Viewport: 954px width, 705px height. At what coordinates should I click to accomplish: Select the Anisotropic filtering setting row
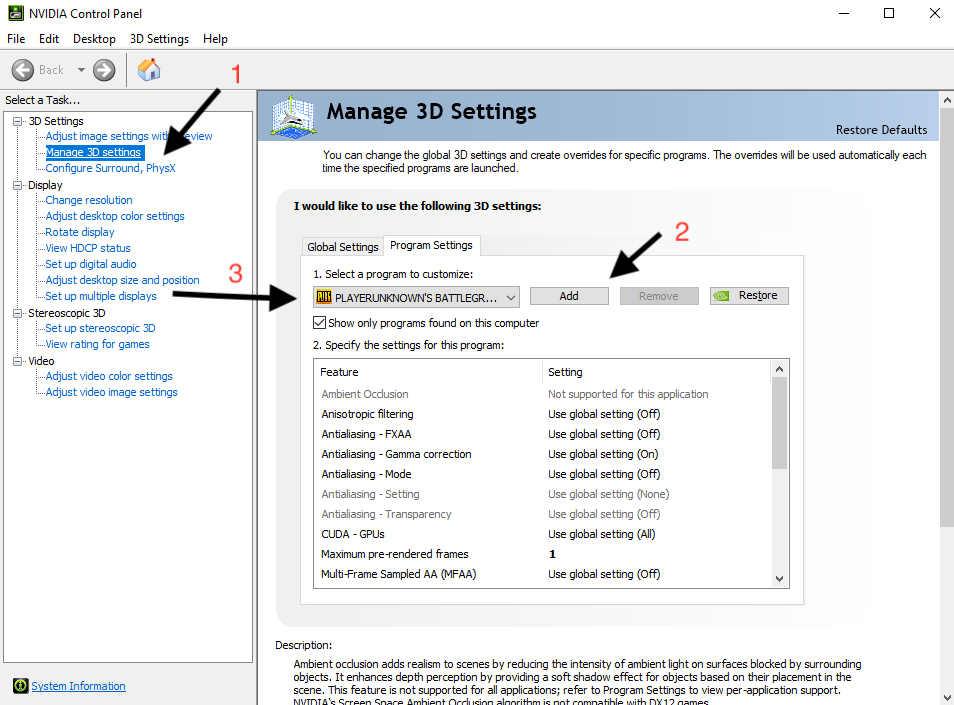(367, 414)
